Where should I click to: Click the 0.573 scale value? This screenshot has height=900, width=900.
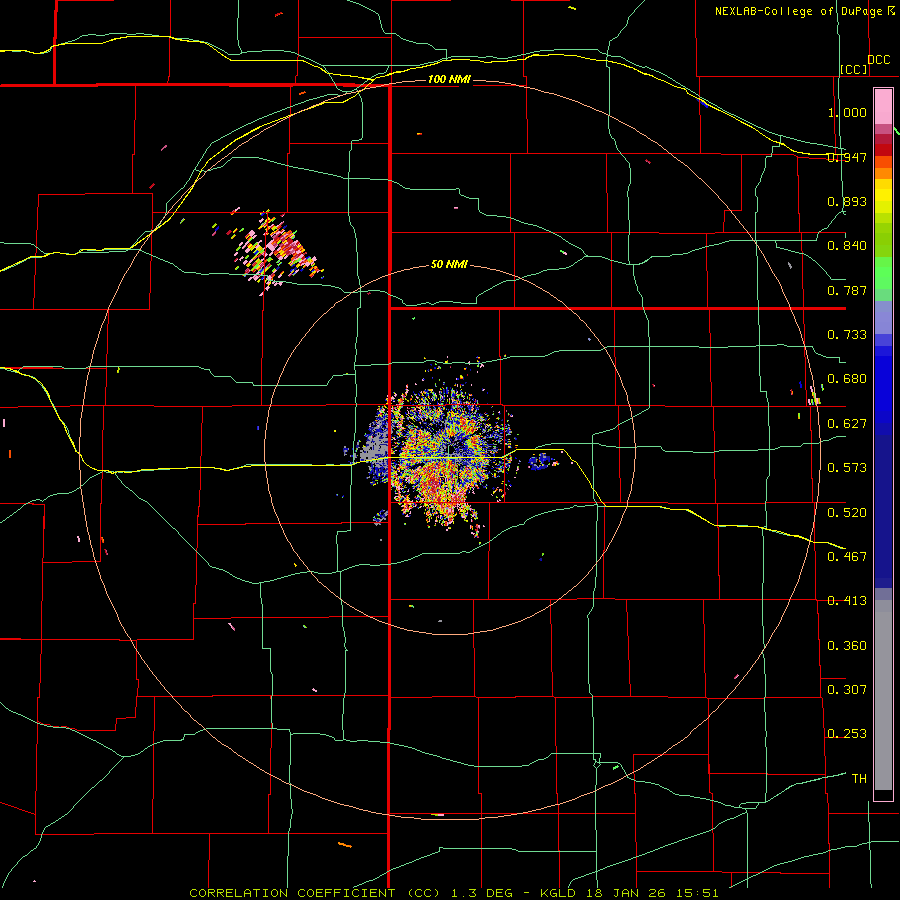[x=847, y=468]
